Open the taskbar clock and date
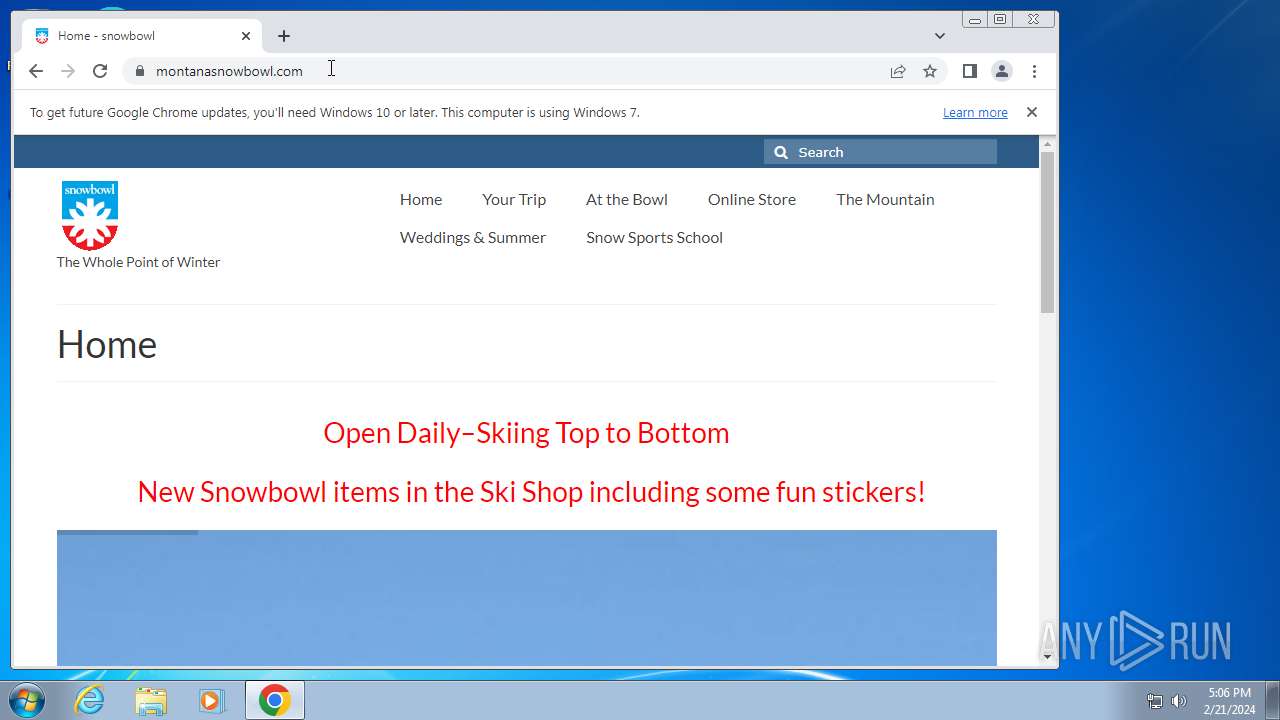The height and width of the screenshot is (720, 1280). click(1229, 701)
